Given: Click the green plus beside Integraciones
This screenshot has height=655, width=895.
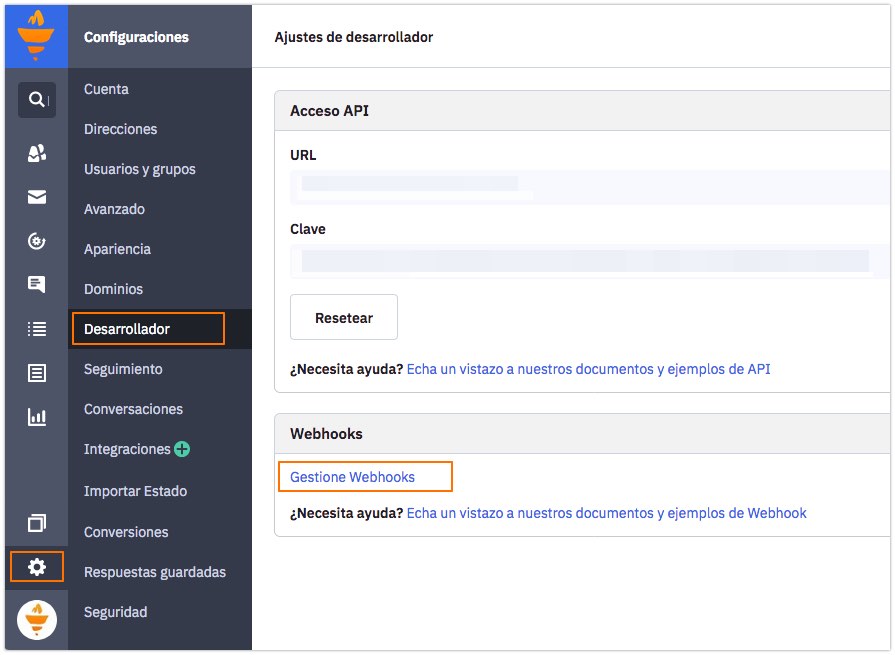Looking at the screenshot, I should tap(182, 450).
